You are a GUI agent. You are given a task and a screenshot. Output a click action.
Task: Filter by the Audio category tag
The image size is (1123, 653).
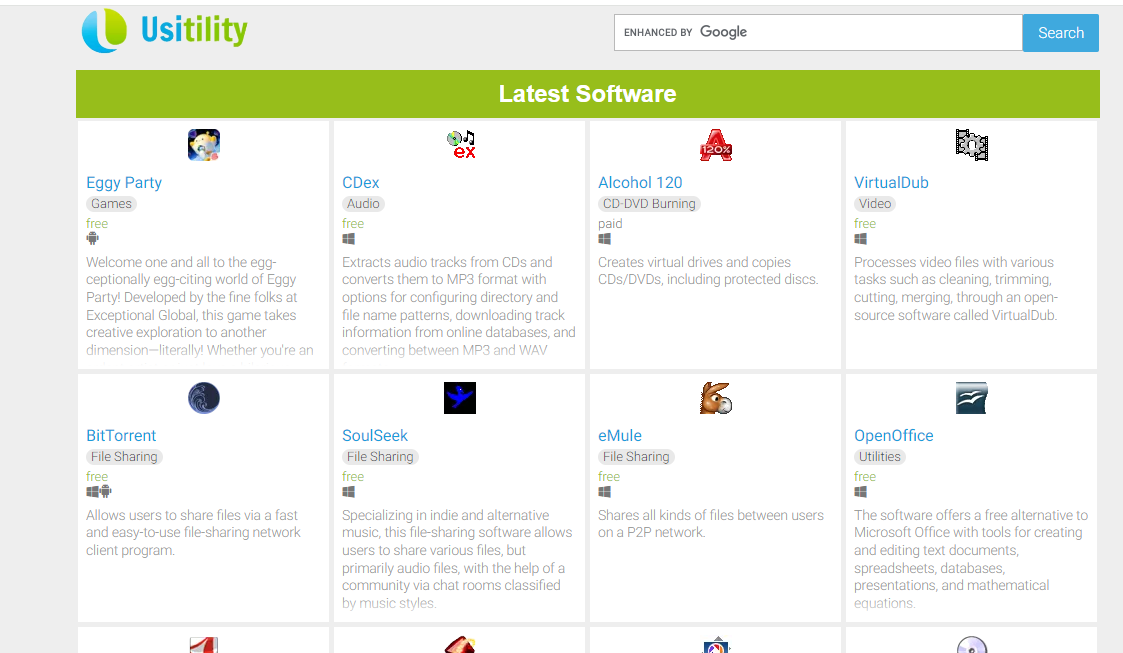[363, 204]
